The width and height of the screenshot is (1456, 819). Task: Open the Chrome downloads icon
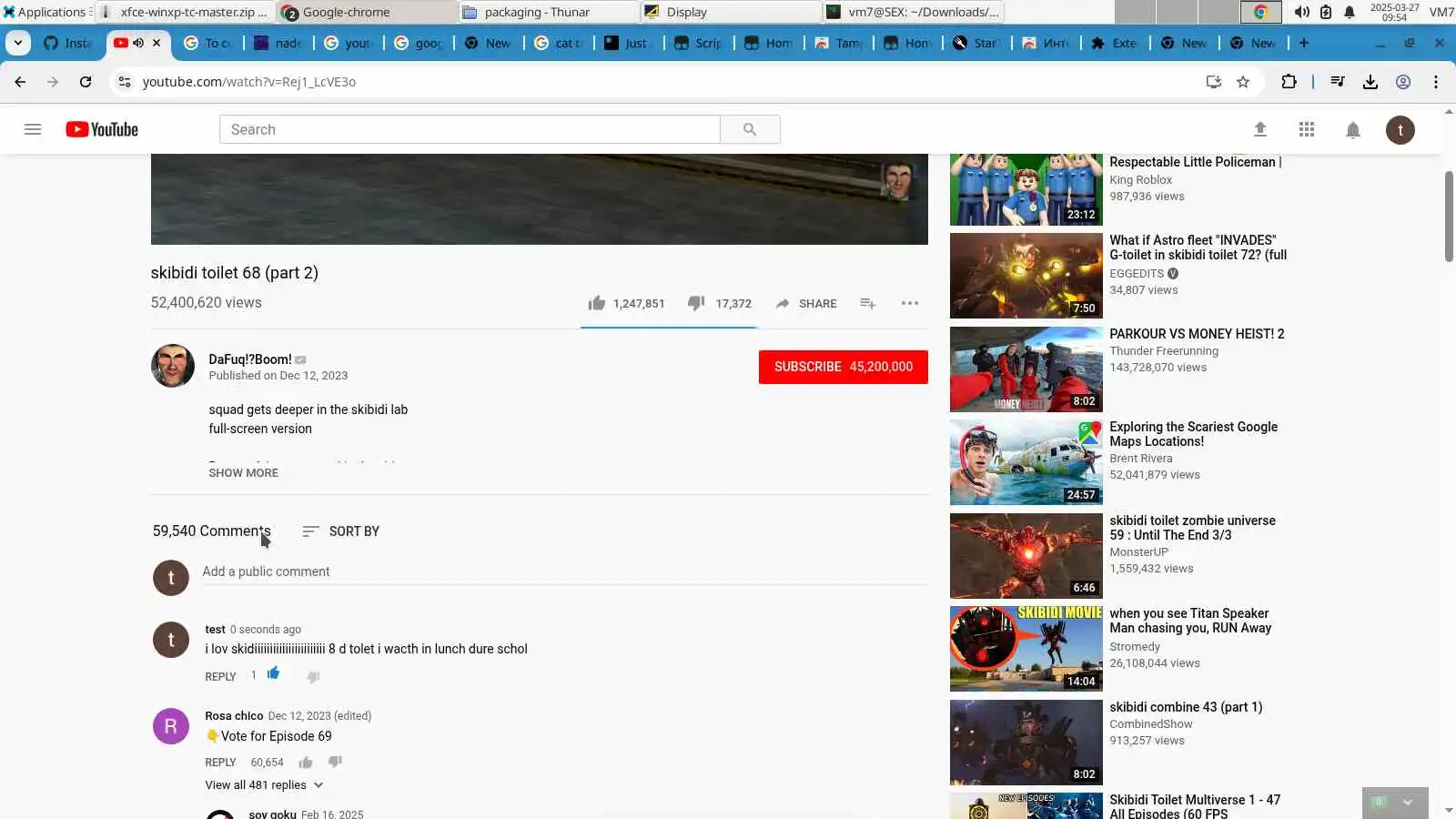pyautogui.click(x=1370, y=82)
